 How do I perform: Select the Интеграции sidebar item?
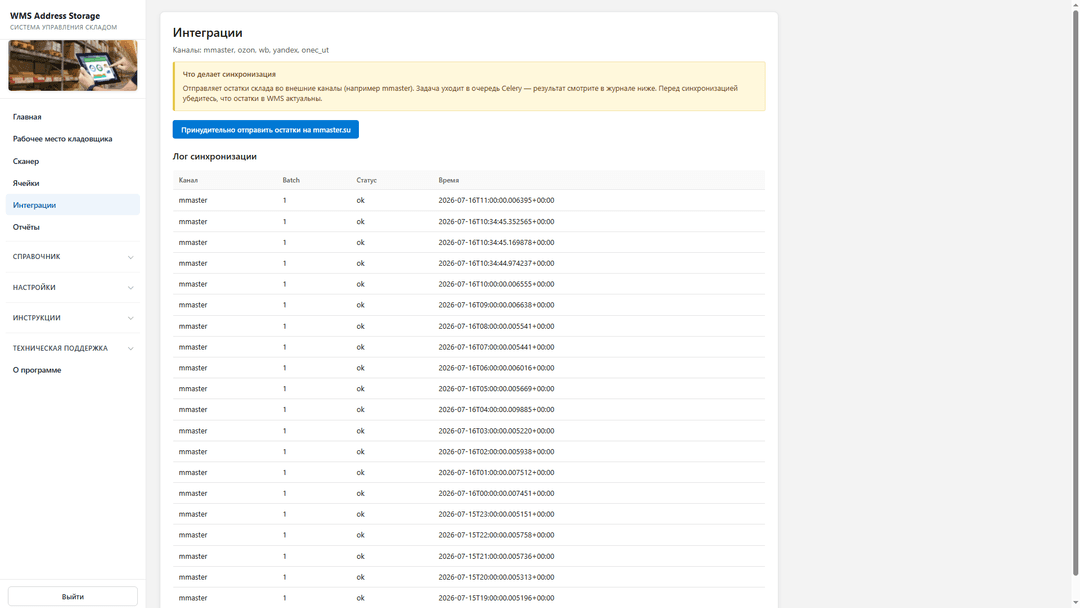pyautogui.click(x=72, y=205)
